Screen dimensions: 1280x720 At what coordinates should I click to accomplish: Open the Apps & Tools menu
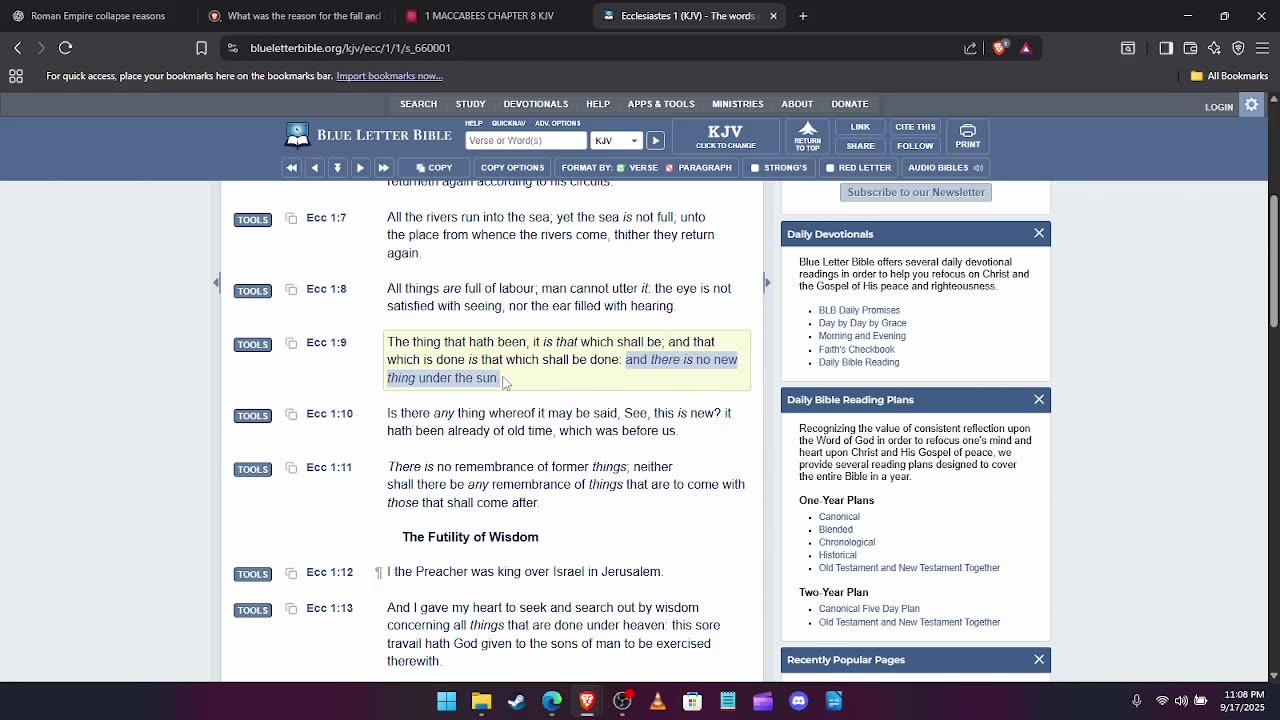coord(661,104)
